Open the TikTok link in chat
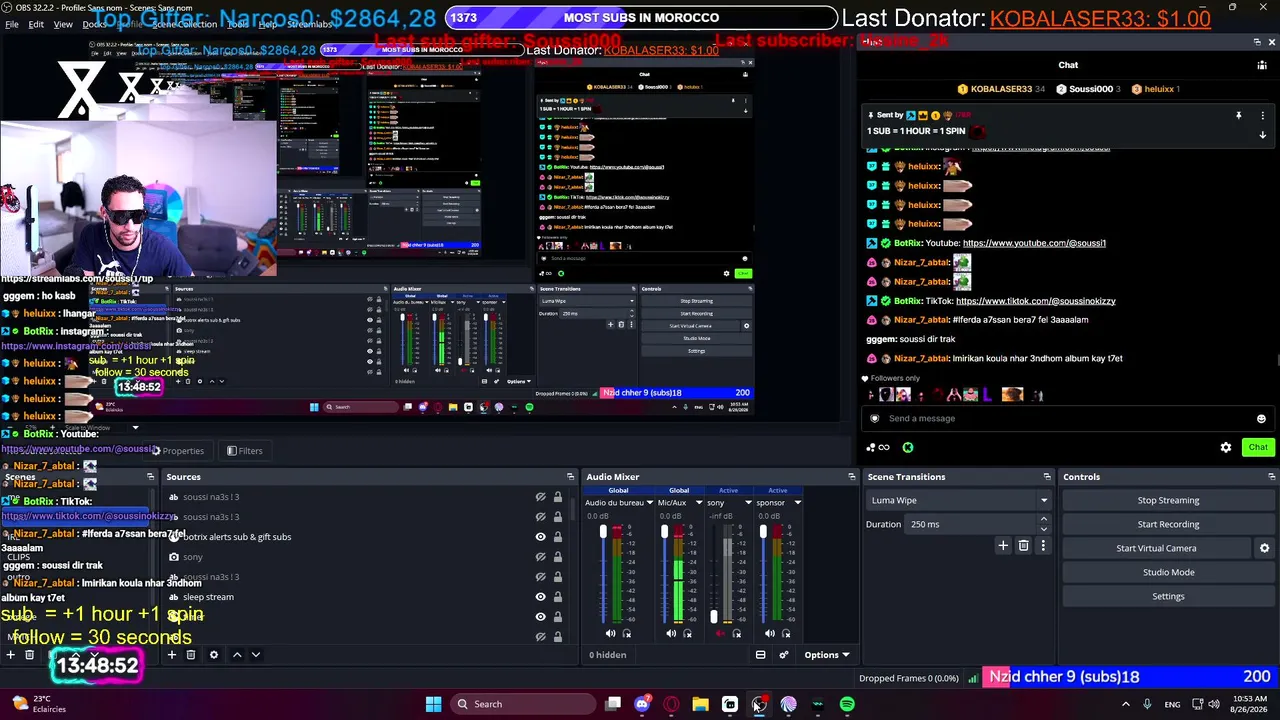Image resolution: width=1280 pixels, height=720 pixels. (x=1035, y=301)
